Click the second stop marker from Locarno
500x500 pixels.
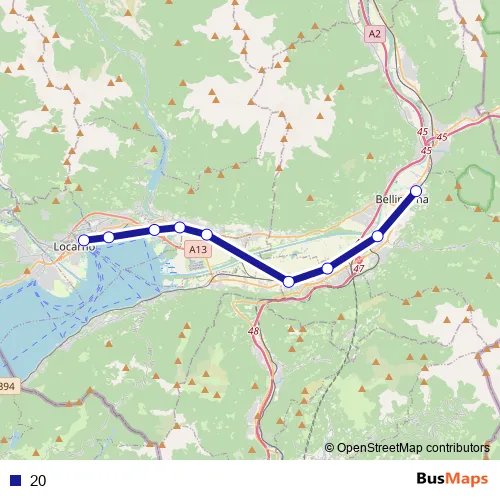pyautogui.click(x=109, y=237)
